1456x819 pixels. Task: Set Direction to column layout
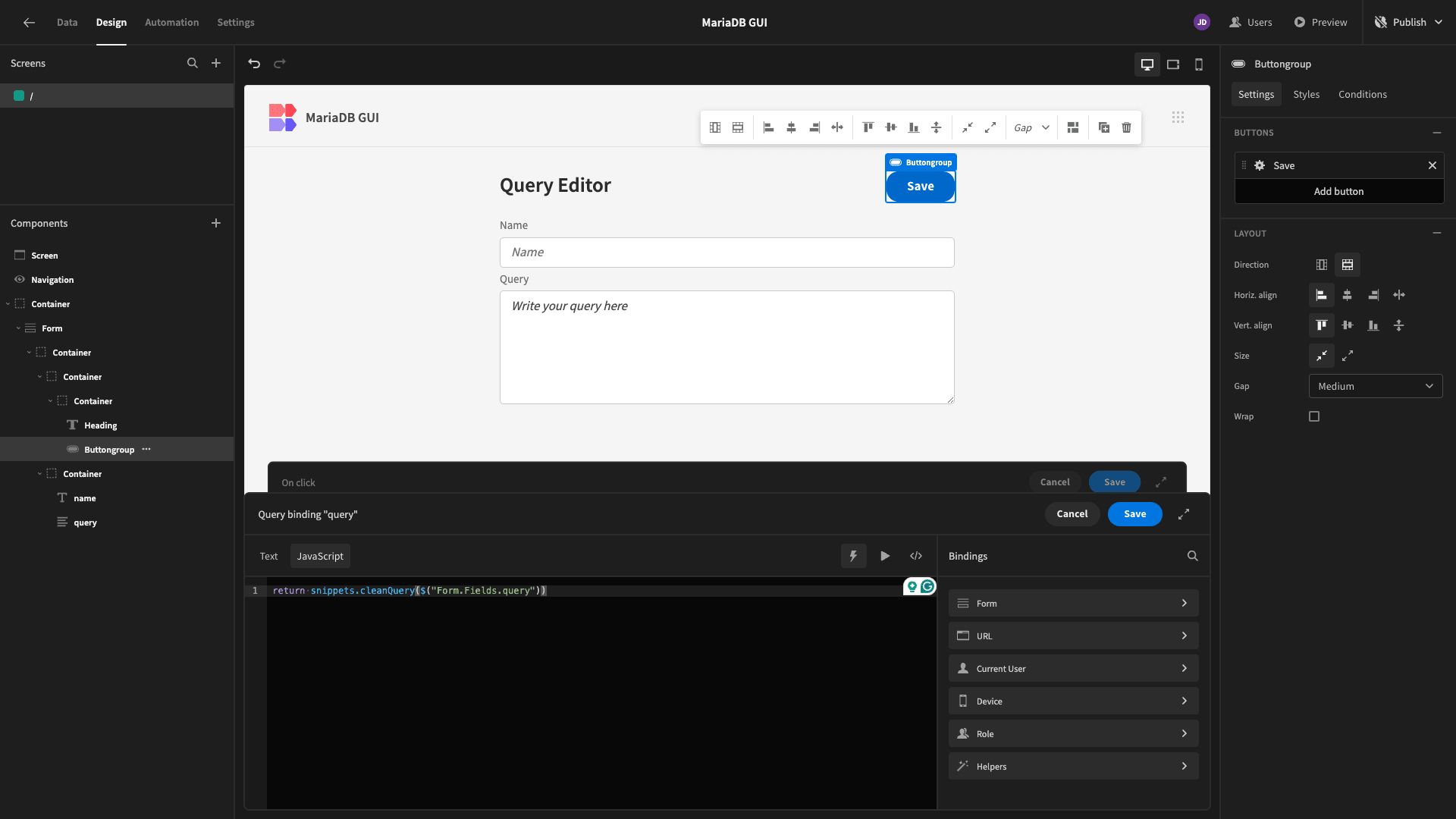[1348, 265]
